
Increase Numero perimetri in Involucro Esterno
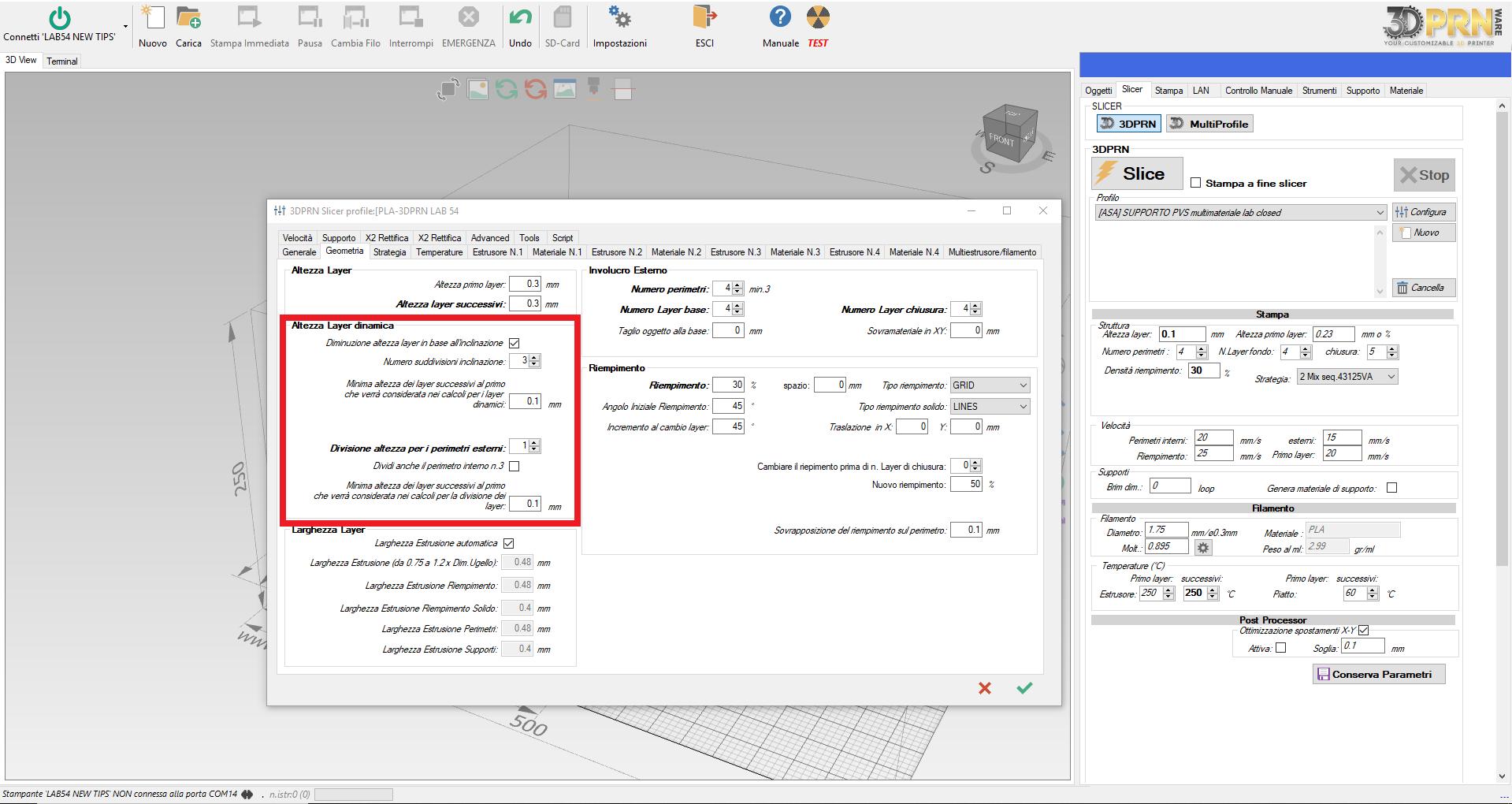pos(737,286)
